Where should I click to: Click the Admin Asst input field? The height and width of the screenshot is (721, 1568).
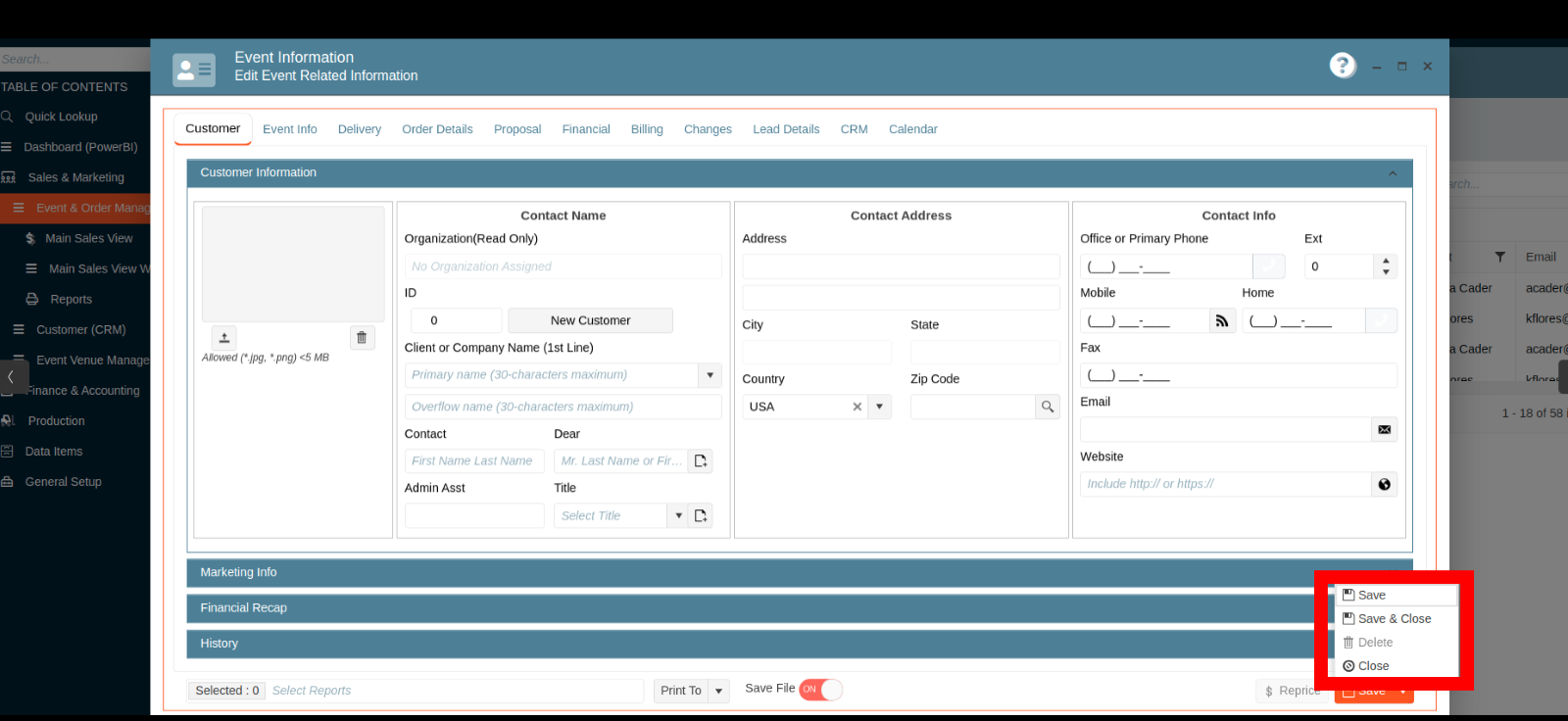(x=474, y=515)
